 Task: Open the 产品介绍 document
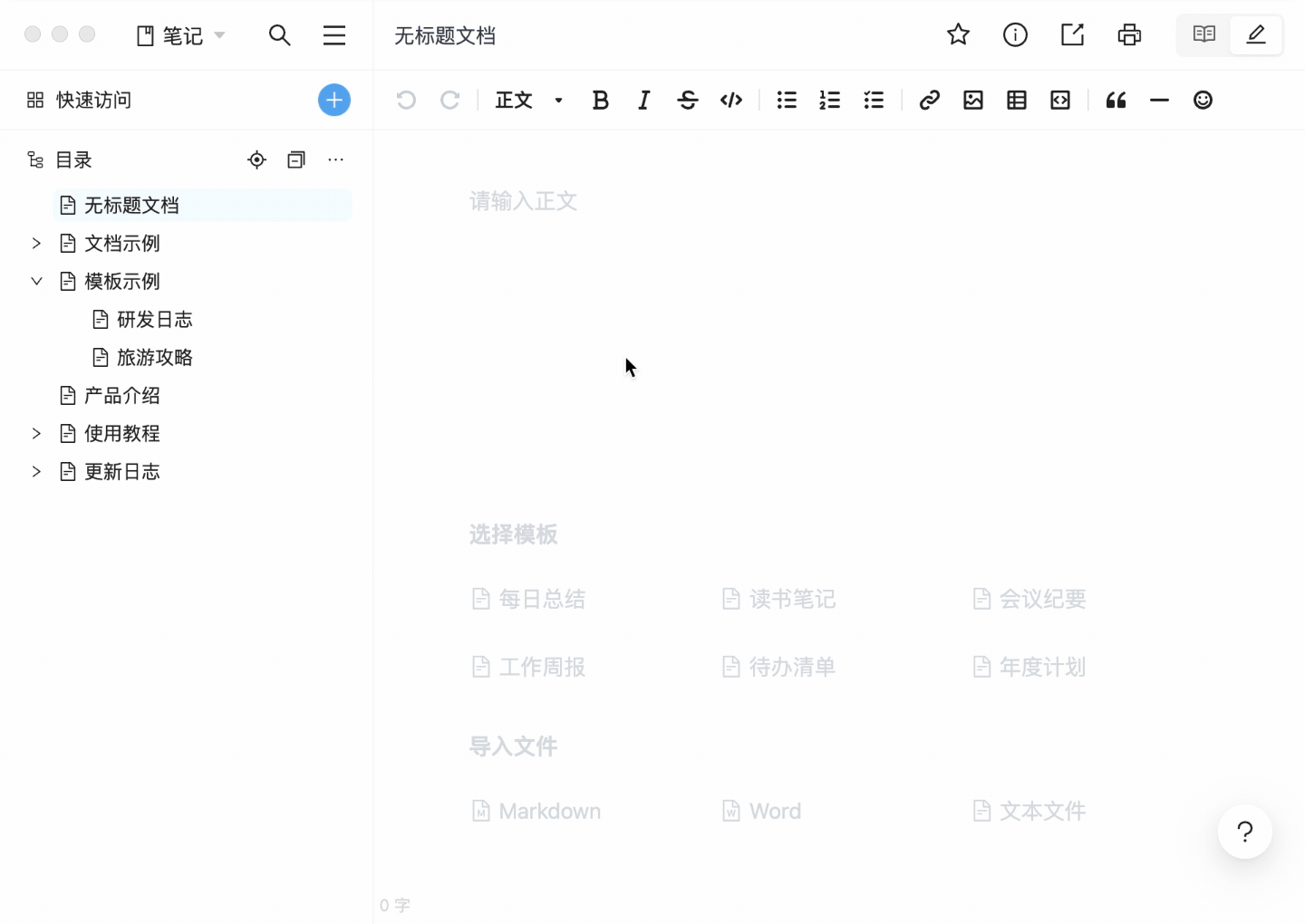click(121, 395)
